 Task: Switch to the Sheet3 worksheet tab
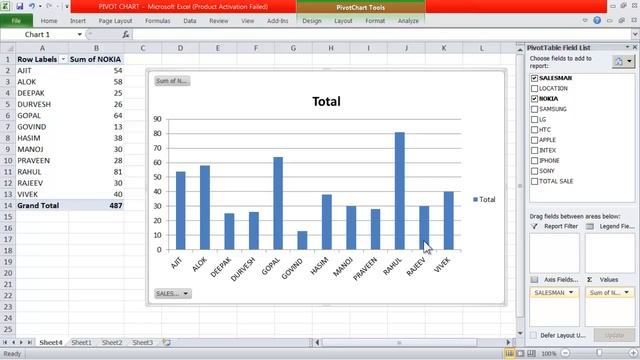click(142, 342)
